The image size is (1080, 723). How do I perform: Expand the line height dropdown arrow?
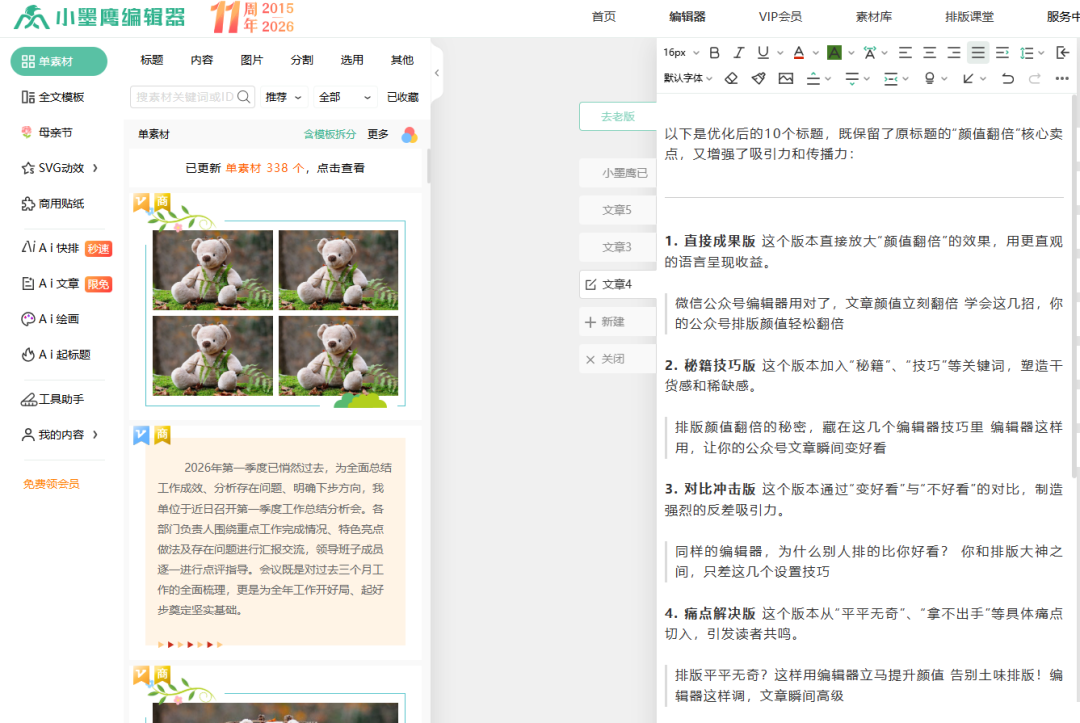click(1041, 52)
